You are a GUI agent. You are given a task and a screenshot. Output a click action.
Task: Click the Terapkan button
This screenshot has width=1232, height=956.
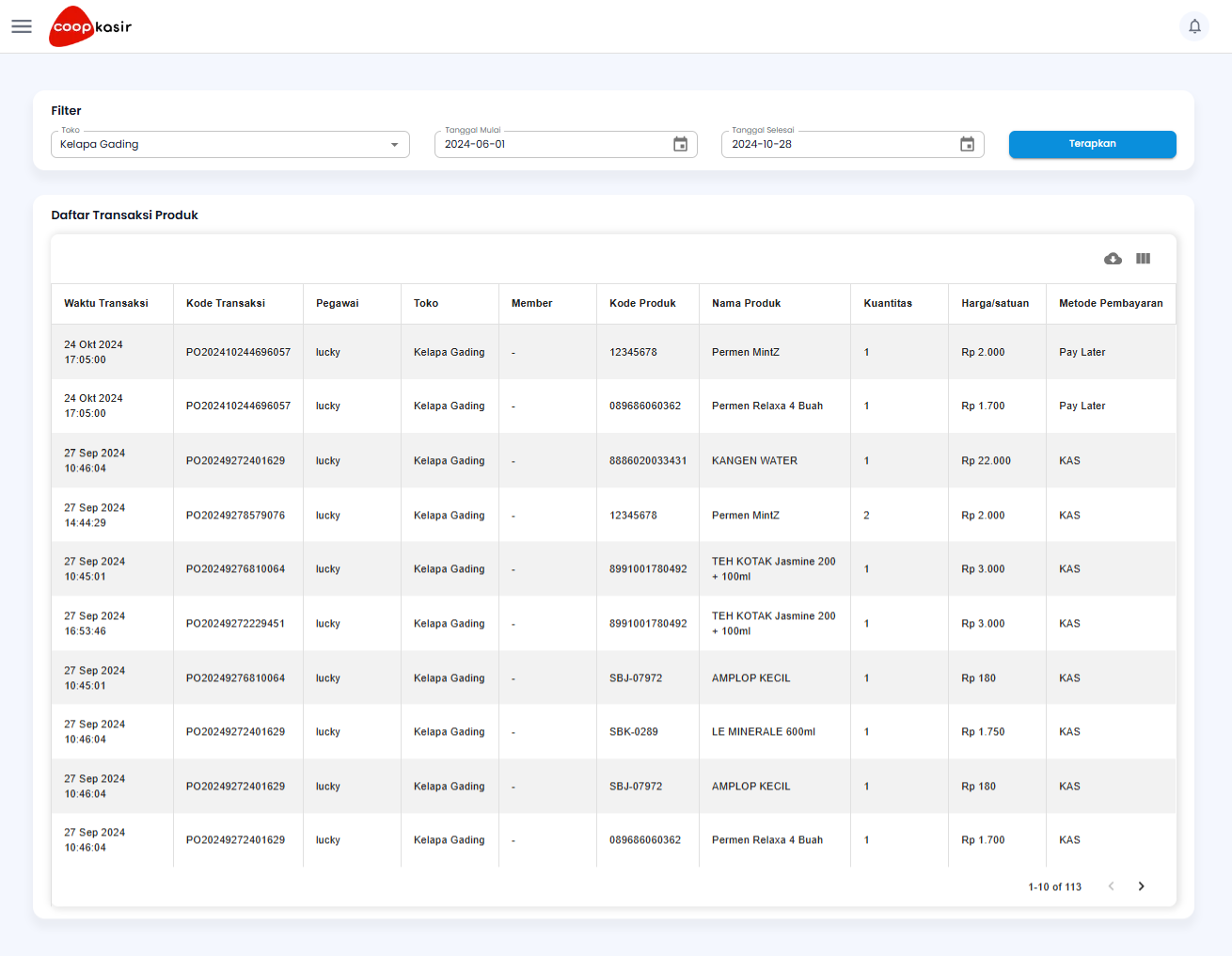point(1092,144)
